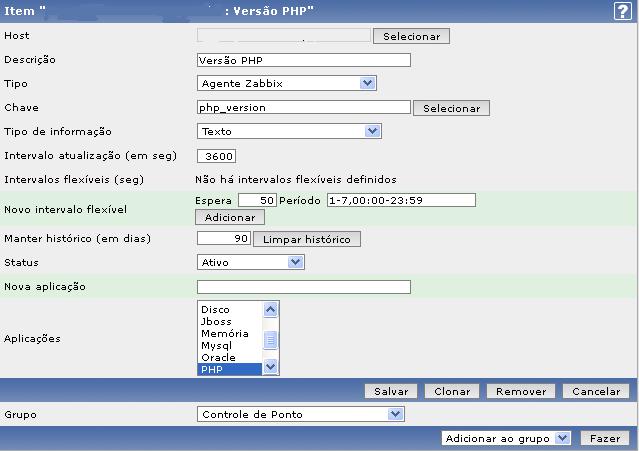Open the Status dropdown Ativo
Image resolution: width=639 pixels, height=451 pixels.
click(x=251, y=262)
